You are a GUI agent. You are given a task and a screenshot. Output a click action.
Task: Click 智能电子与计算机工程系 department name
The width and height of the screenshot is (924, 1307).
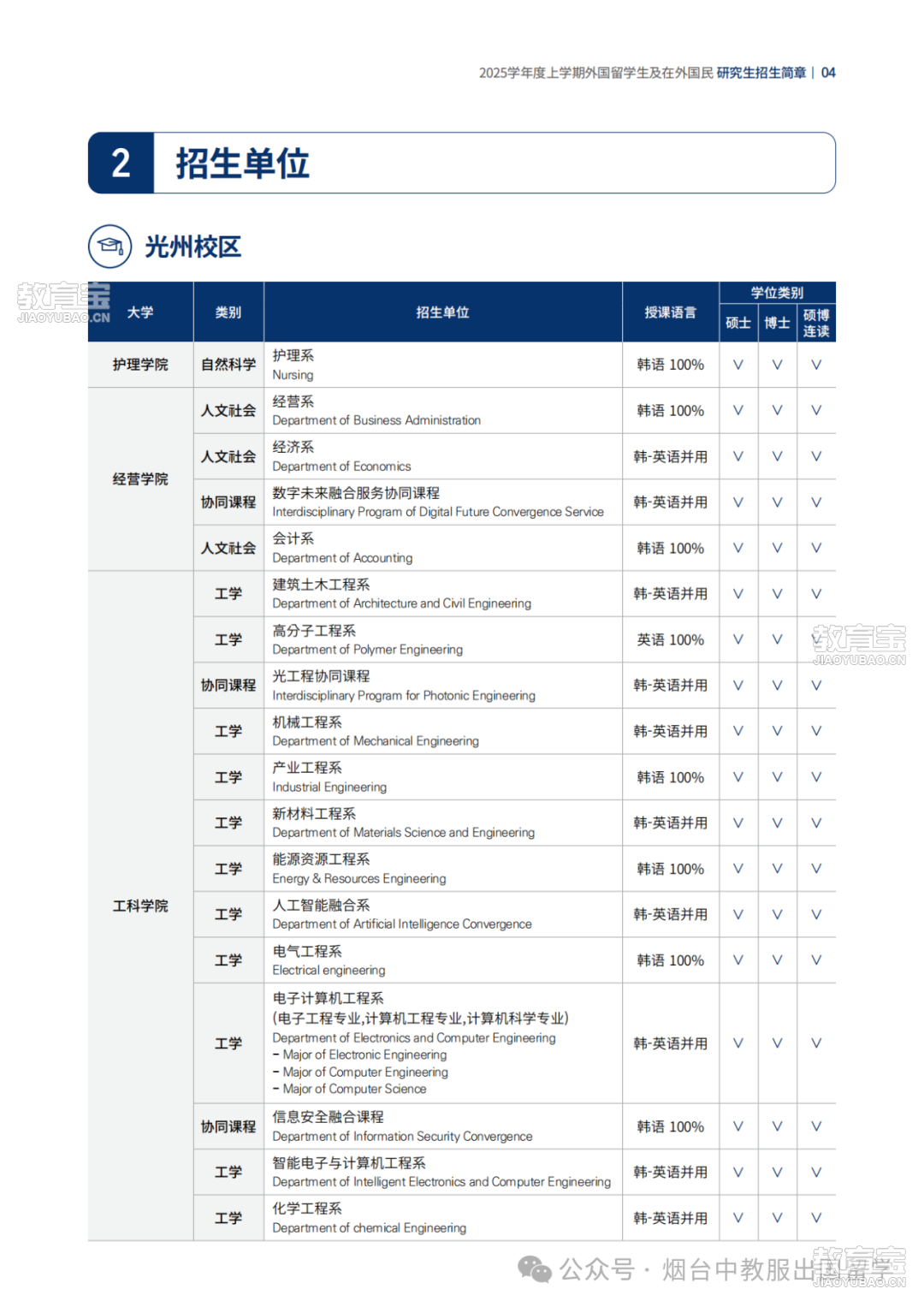(x=349, y=1163)
